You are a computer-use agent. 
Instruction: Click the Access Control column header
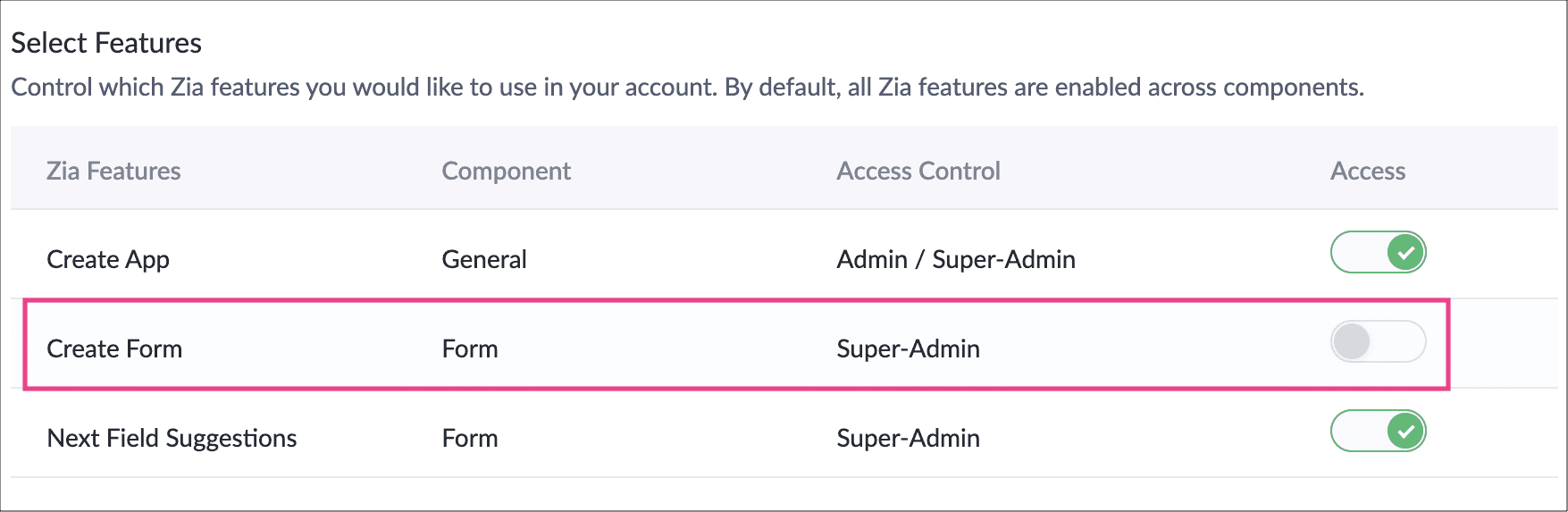(918, 171)
